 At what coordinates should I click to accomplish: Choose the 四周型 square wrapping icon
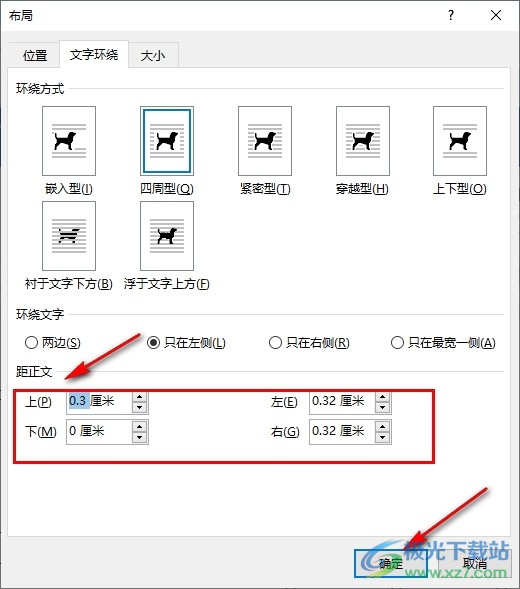167,141
